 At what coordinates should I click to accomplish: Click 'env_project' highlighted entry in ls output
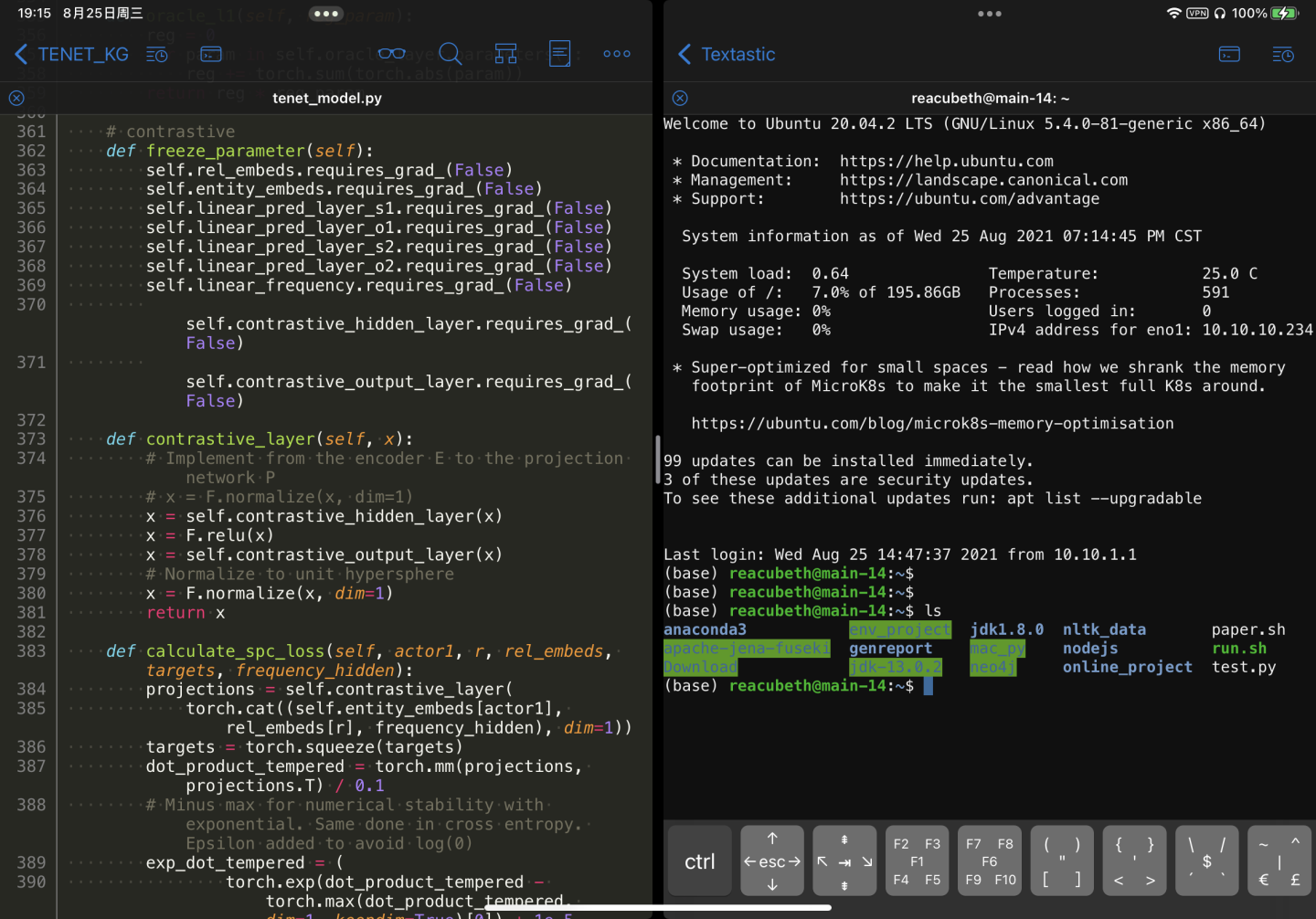pos(900,629)
